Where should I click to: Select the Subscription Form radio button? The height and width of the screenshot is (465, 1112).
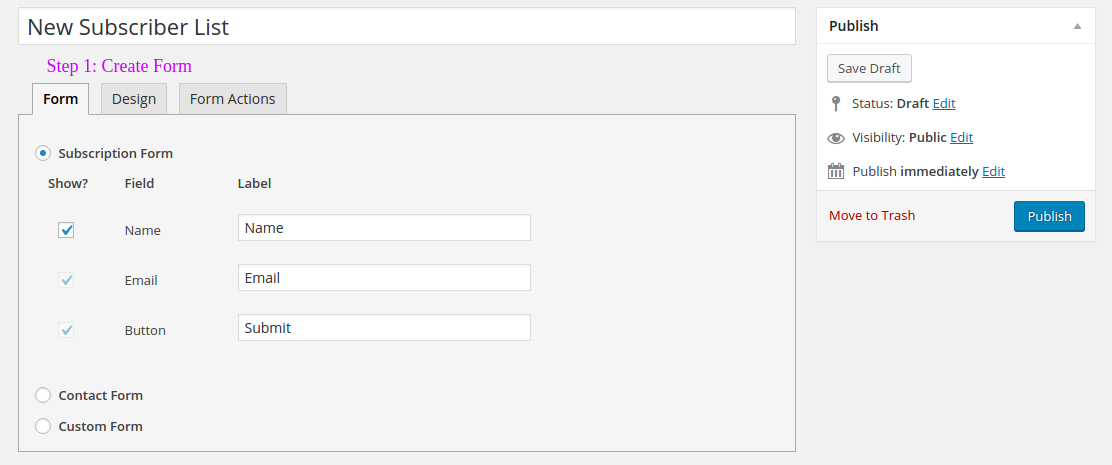pos(43,153)
